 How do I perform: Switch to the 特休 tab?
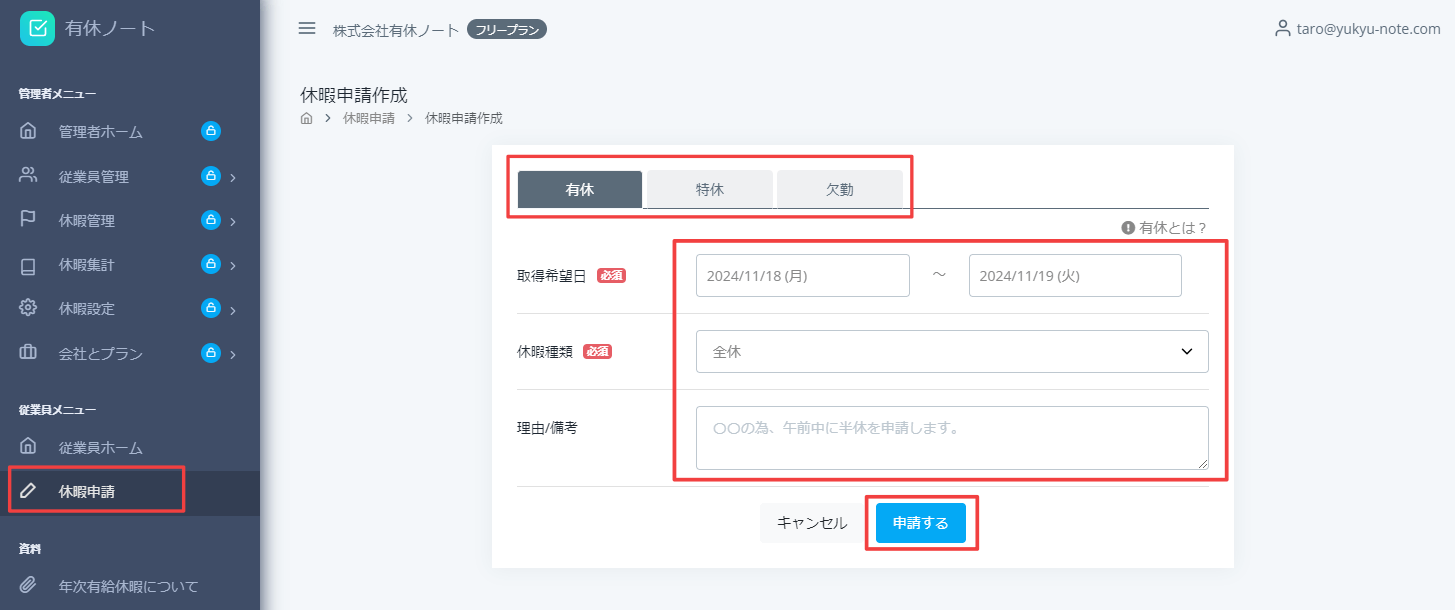click(709, 189)
